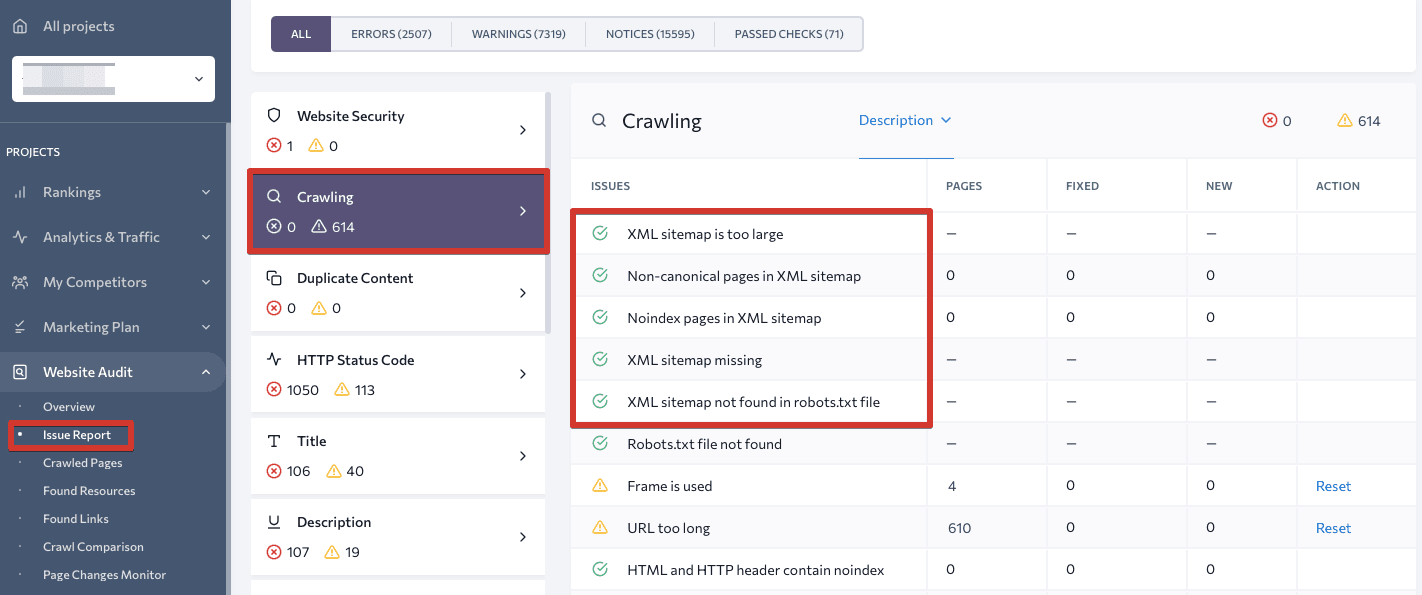Click the yellow warning icon showing 614 in header
The width and height of the screenshot is (1422, 595).
(x=1345, y=120)
